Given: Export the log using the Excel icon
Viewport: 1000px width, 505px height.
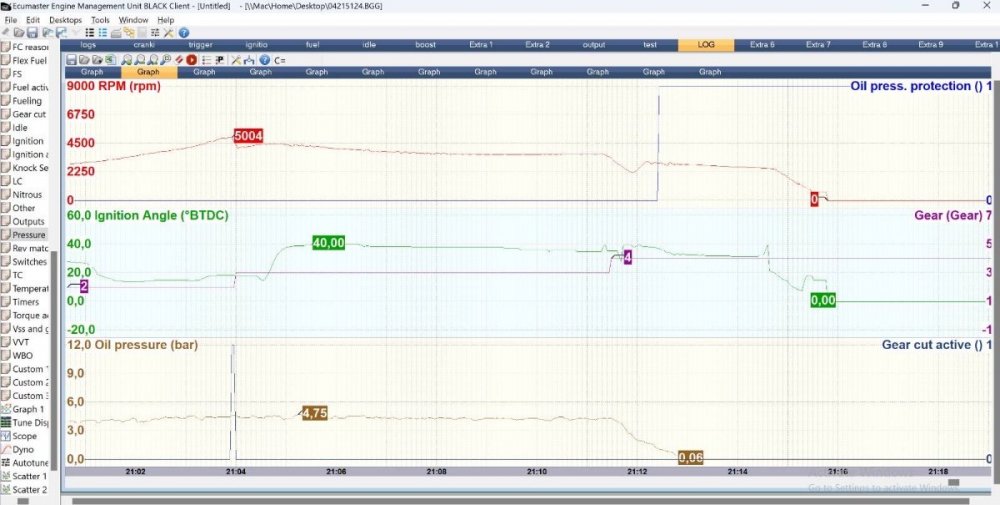Looking at the screenshot, I should point(109,60).
